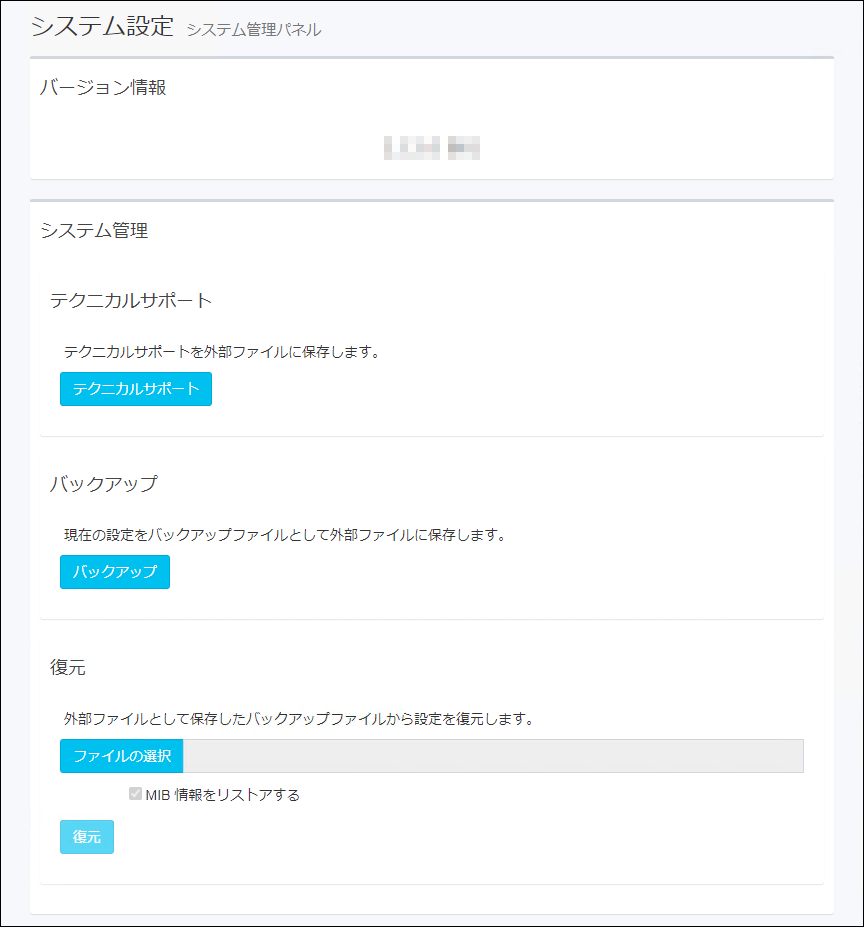Image resolution: width=864 pixels, height=927 pixels.
Task: Click the システム管理パネル subtitle text
Action: point(254,30)
